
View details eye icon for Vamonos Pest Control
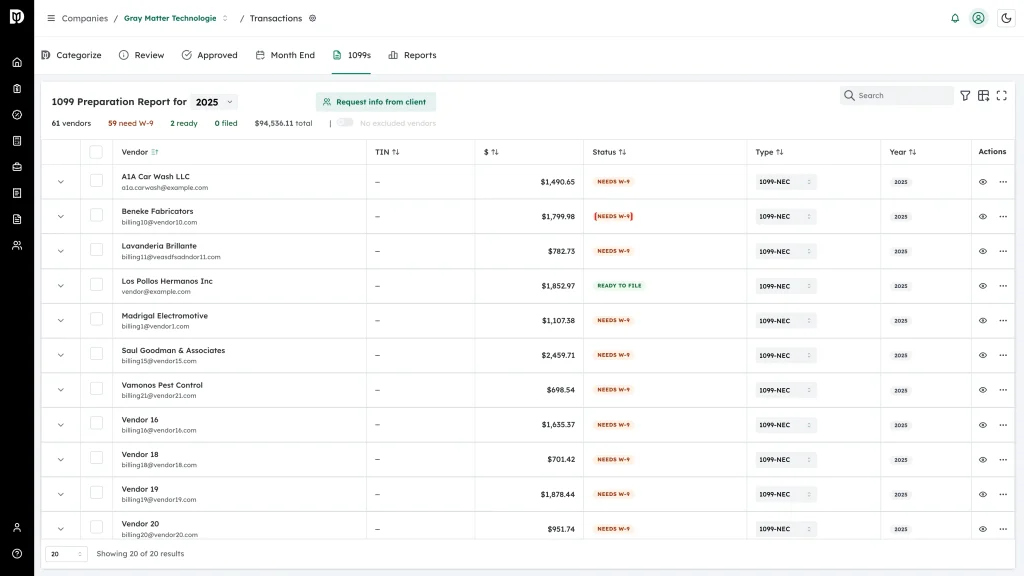(983, 390)
